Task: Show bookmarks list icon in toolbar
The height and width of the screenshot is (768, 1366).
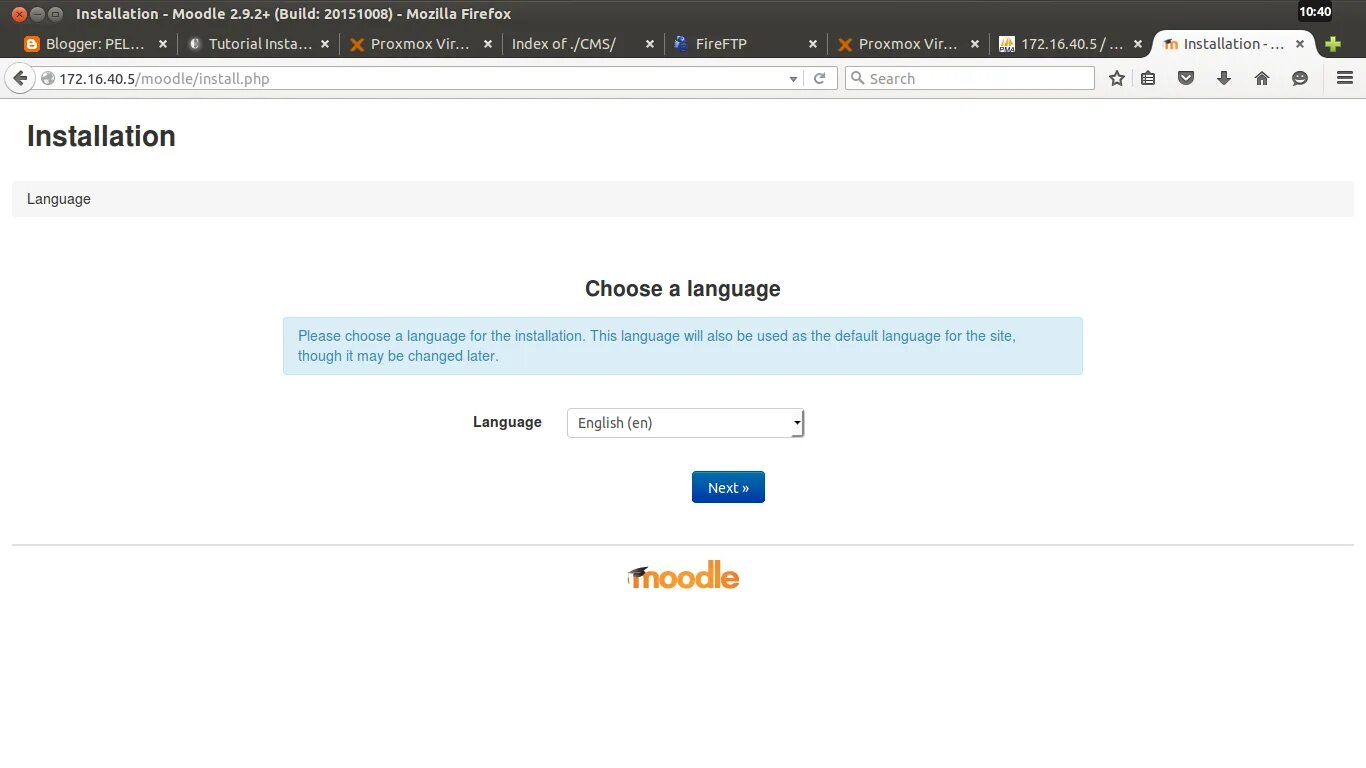Action: (1148, 78)
